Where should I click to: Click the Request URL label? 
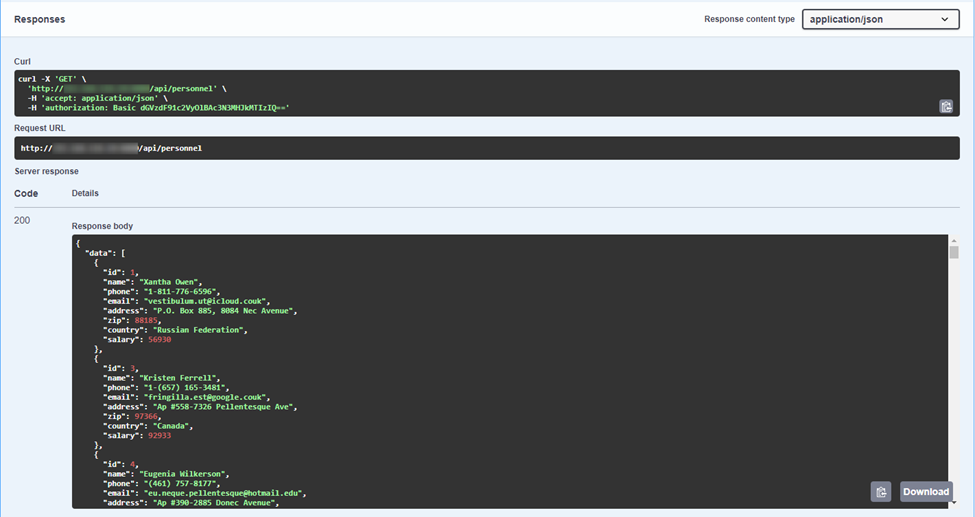click(40, 128)
